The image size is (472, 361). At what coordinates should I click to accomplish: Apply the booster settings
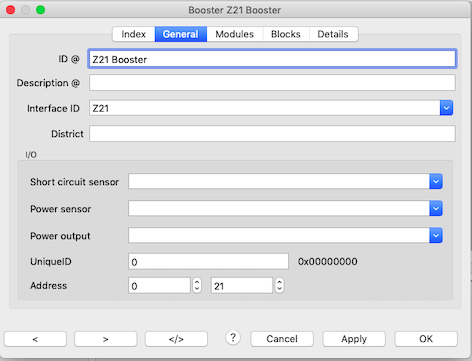click(x=354, y=339)
